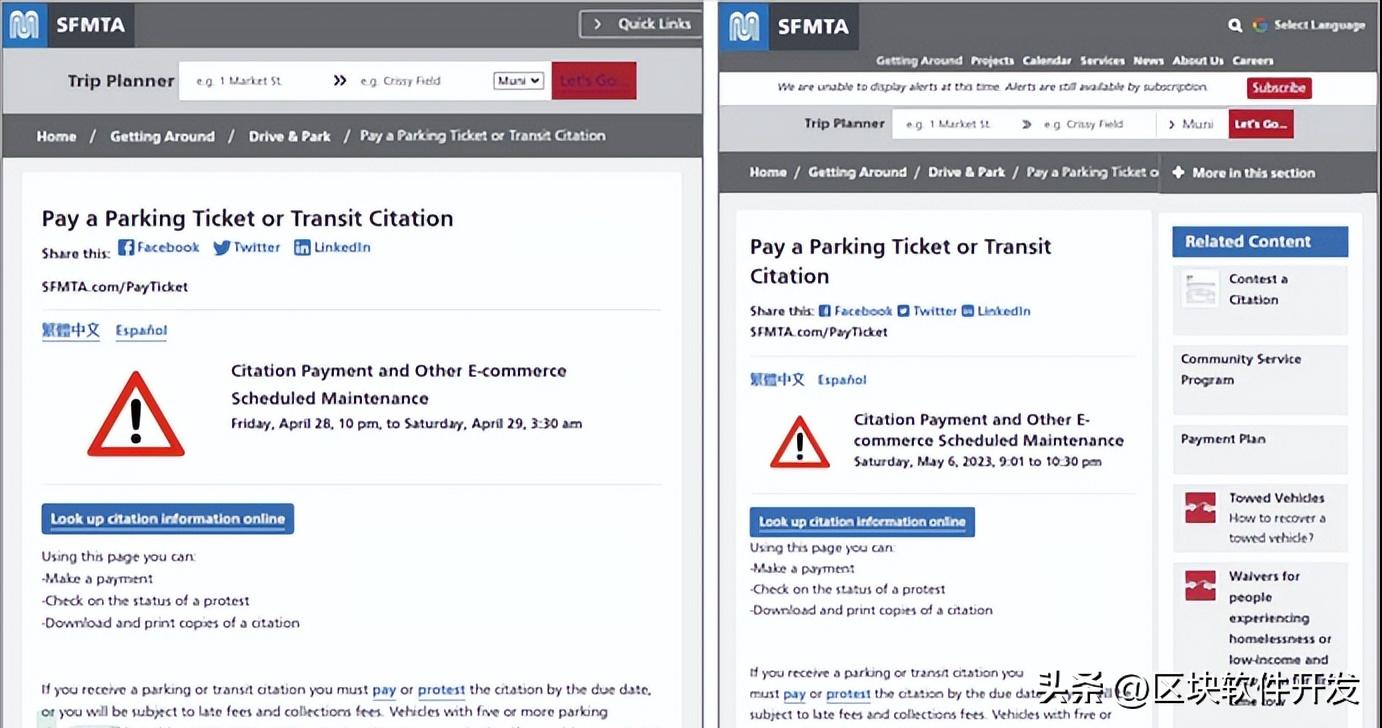The image size is (1382, 728).
Task: Click the Crissy Field destination field beside Muni select box
Action: (420, 81)
